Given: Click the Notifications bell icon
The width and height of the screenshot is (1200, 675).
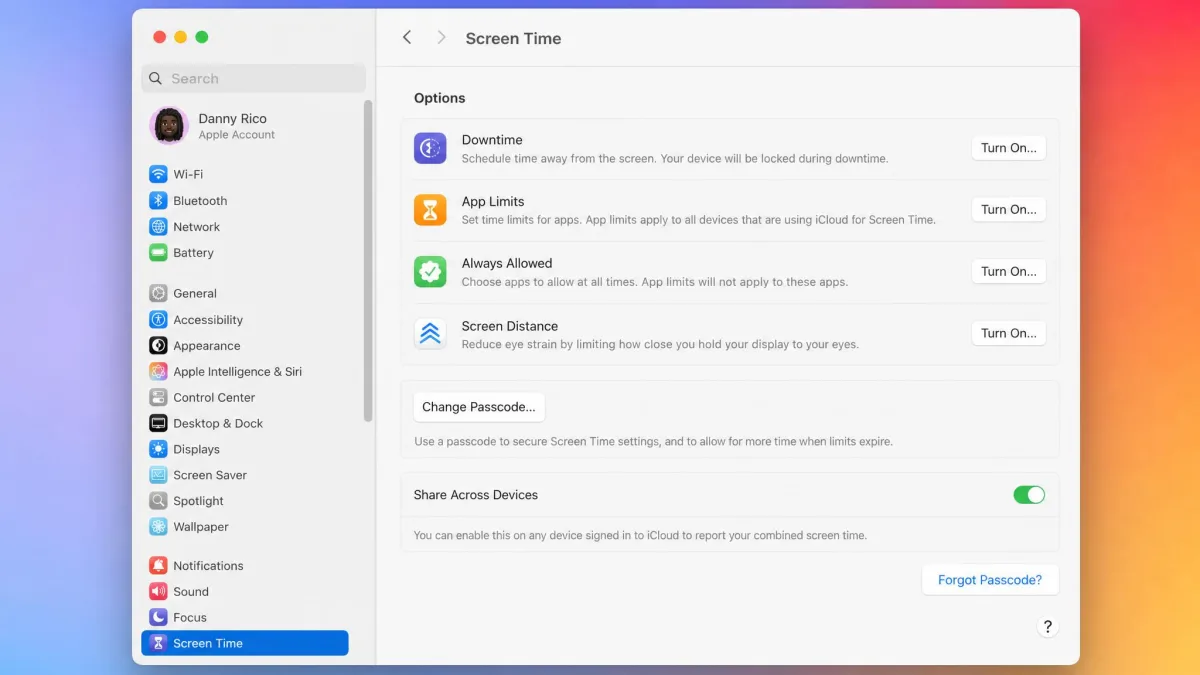Looking at the screenshot, I should pos(158,565).
